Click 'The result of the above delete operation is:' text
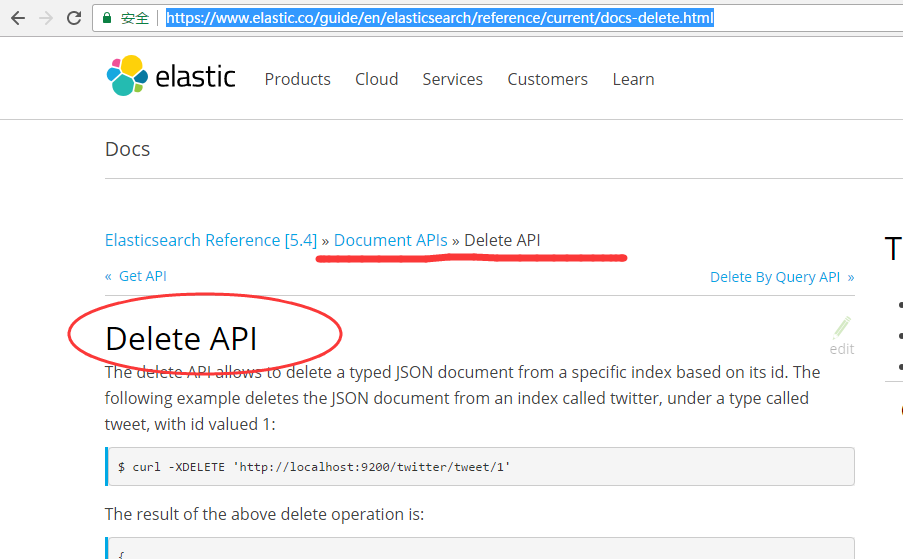Screen dimensions: 903x559 264,514
